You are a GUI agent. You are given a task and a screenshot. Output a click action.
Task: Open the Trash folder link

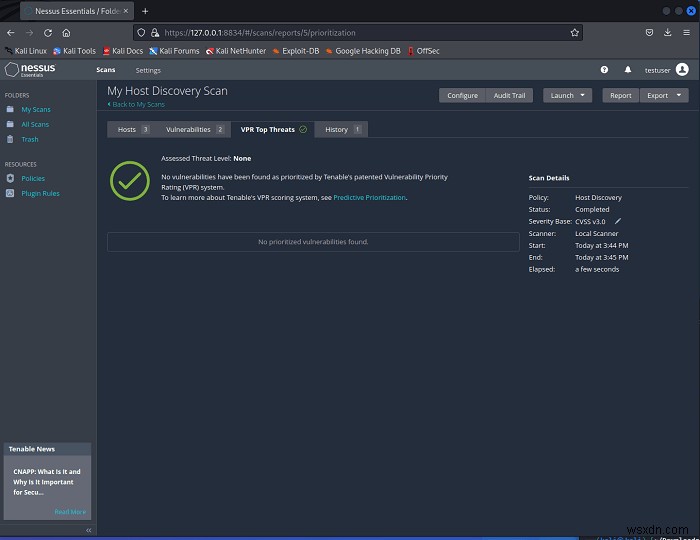click(30, 139)
